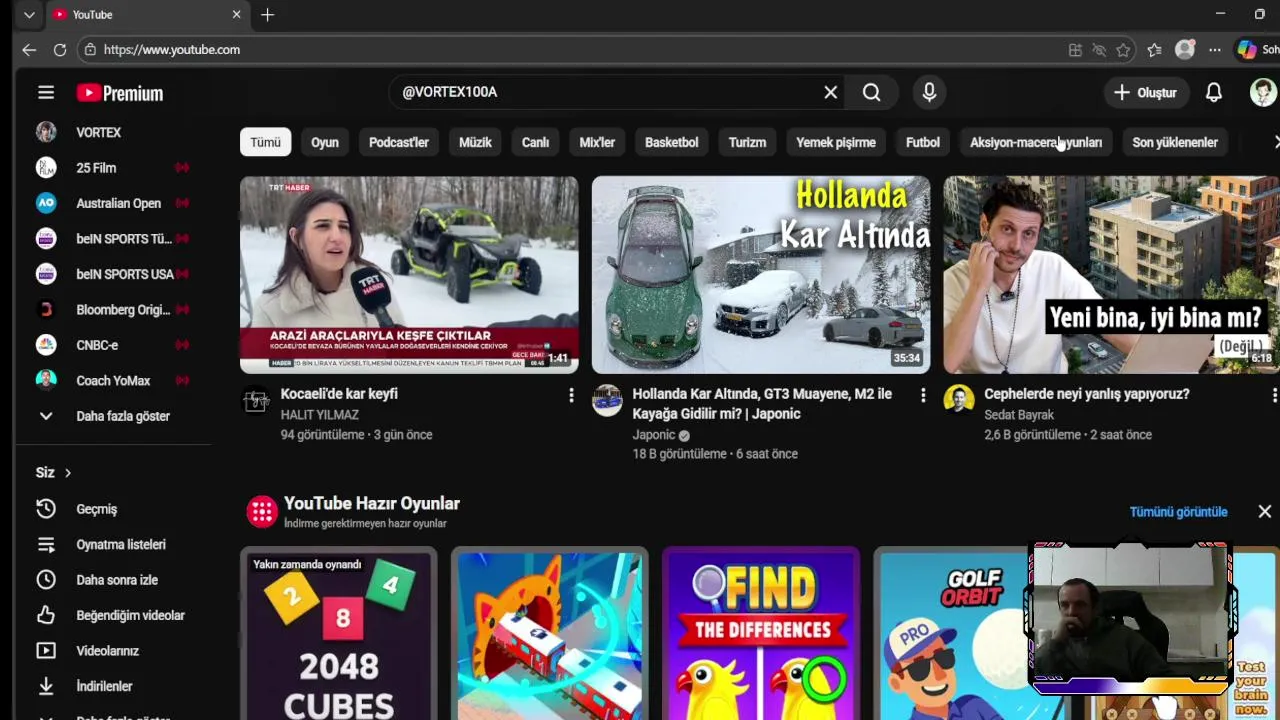Open the account avatar menu
The height and width of the screenshot is (720, 1280).
tap(1263, 92)
